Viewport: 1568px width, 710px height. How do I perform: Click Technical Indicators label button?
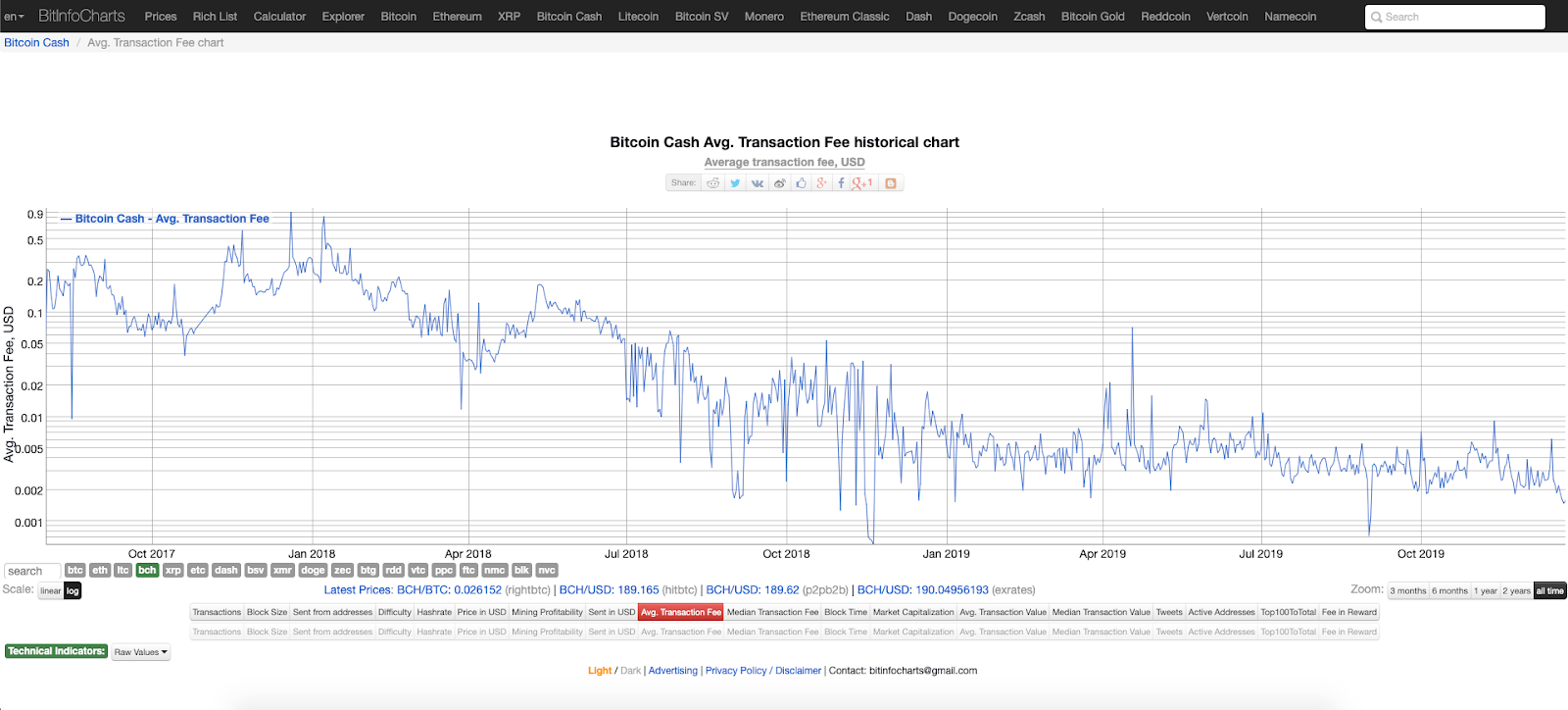click(56, 651)
